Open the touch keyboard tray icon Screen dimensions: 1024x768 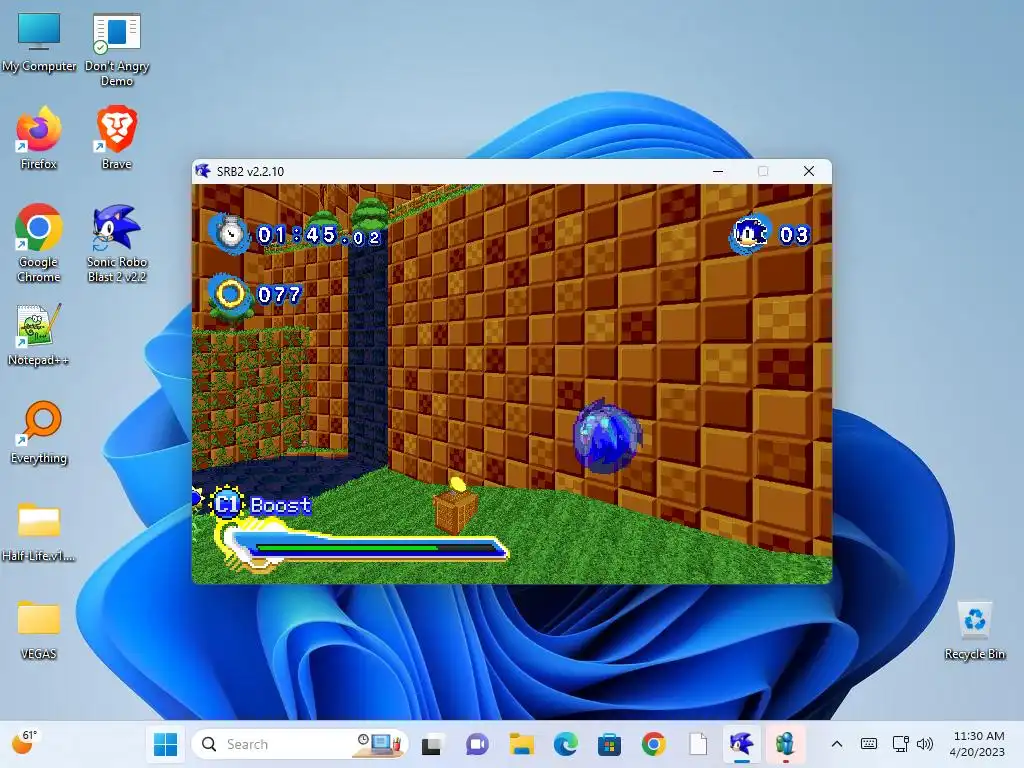[869, 744]
